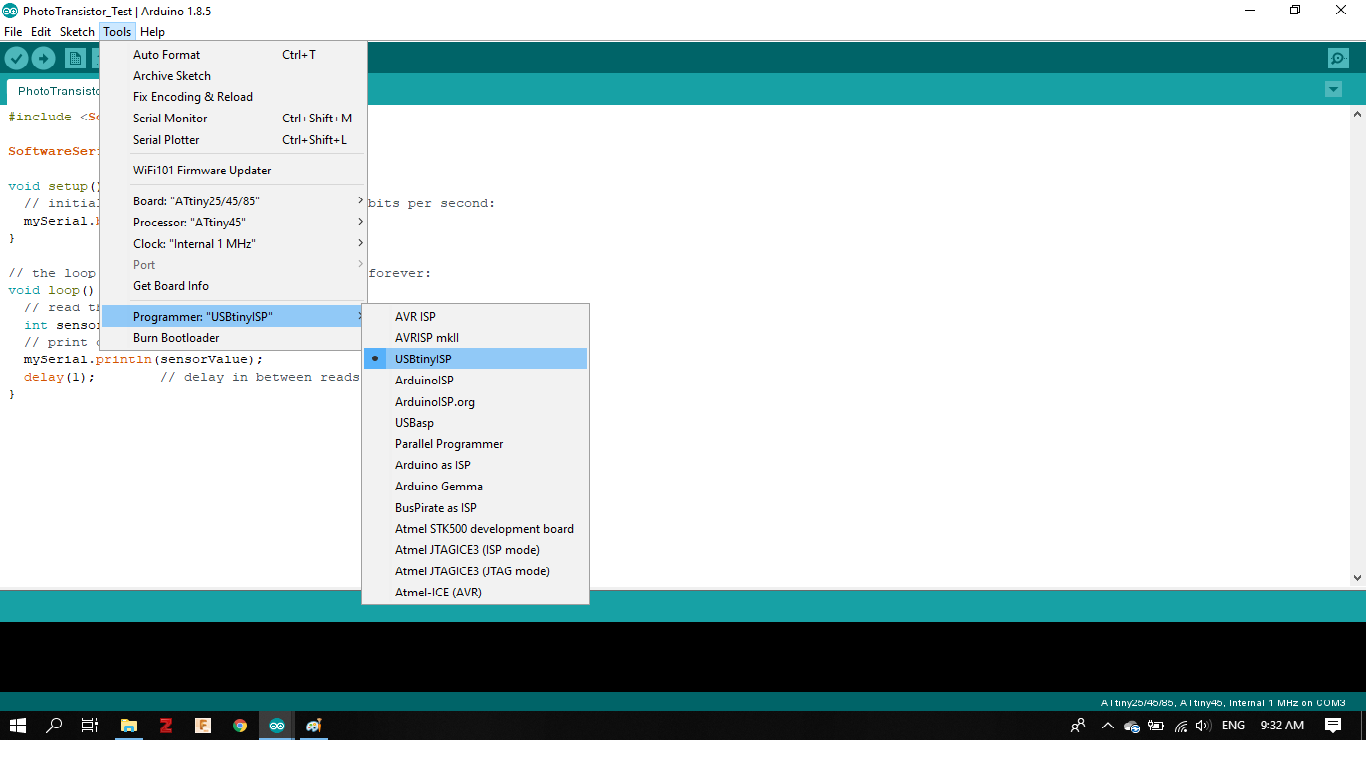Select BusPirate as ISP programmer
1366x768 pixels.
(x=476, y=508)
